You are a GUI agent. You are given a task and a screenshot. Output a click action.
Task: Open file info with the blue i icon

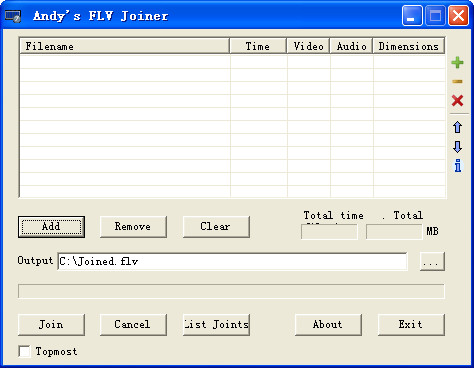[x=458, y=165]
